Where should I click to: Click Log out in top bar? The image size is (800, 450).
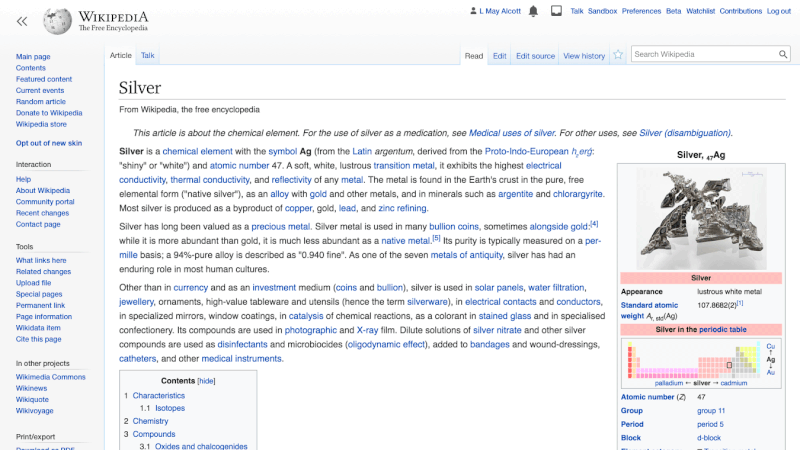[x=778, y=11]
